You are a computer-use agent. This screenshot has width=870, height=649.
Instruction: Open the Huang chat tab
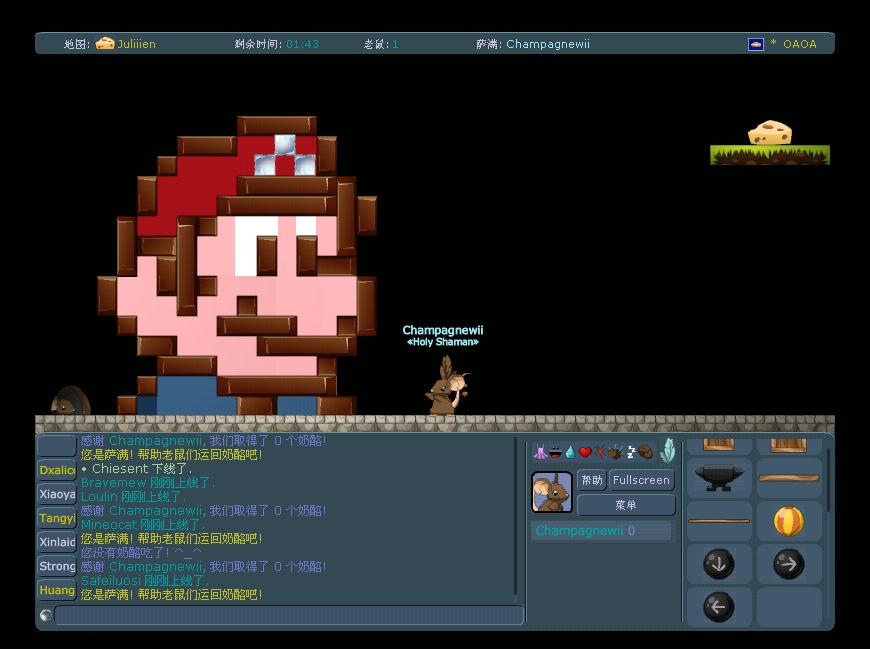(57, 590)
